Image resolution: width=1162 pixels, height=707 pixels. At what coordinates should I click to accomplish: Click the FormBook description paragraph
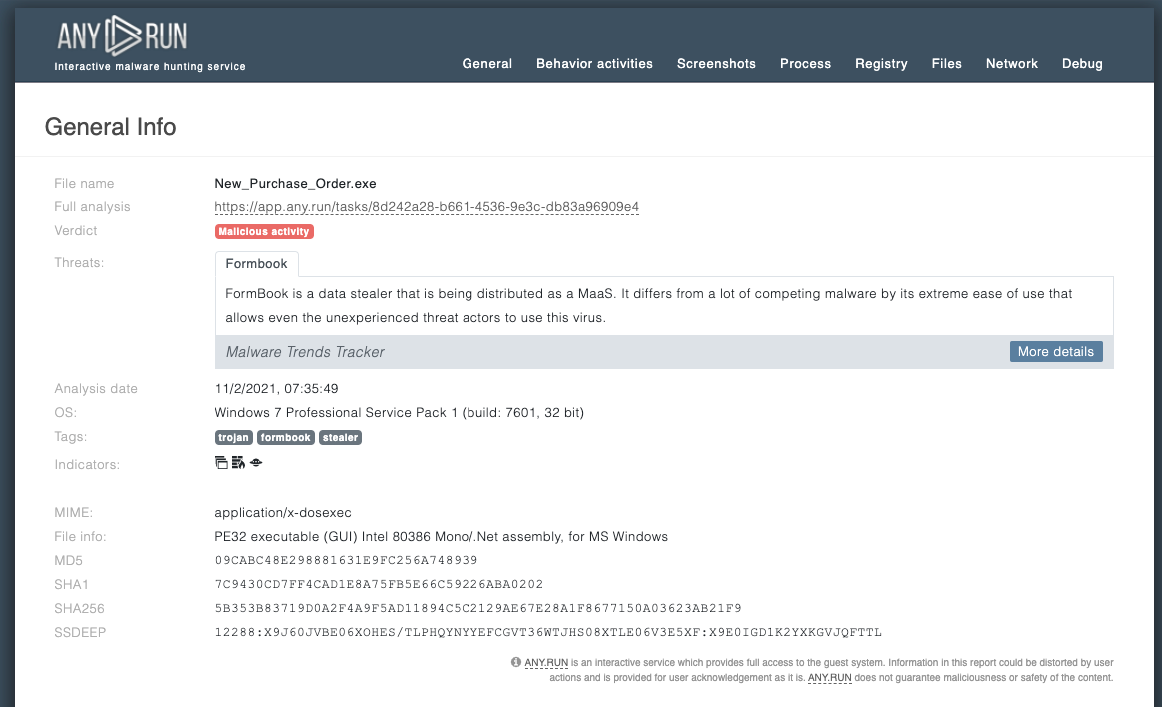click(648, 305)
